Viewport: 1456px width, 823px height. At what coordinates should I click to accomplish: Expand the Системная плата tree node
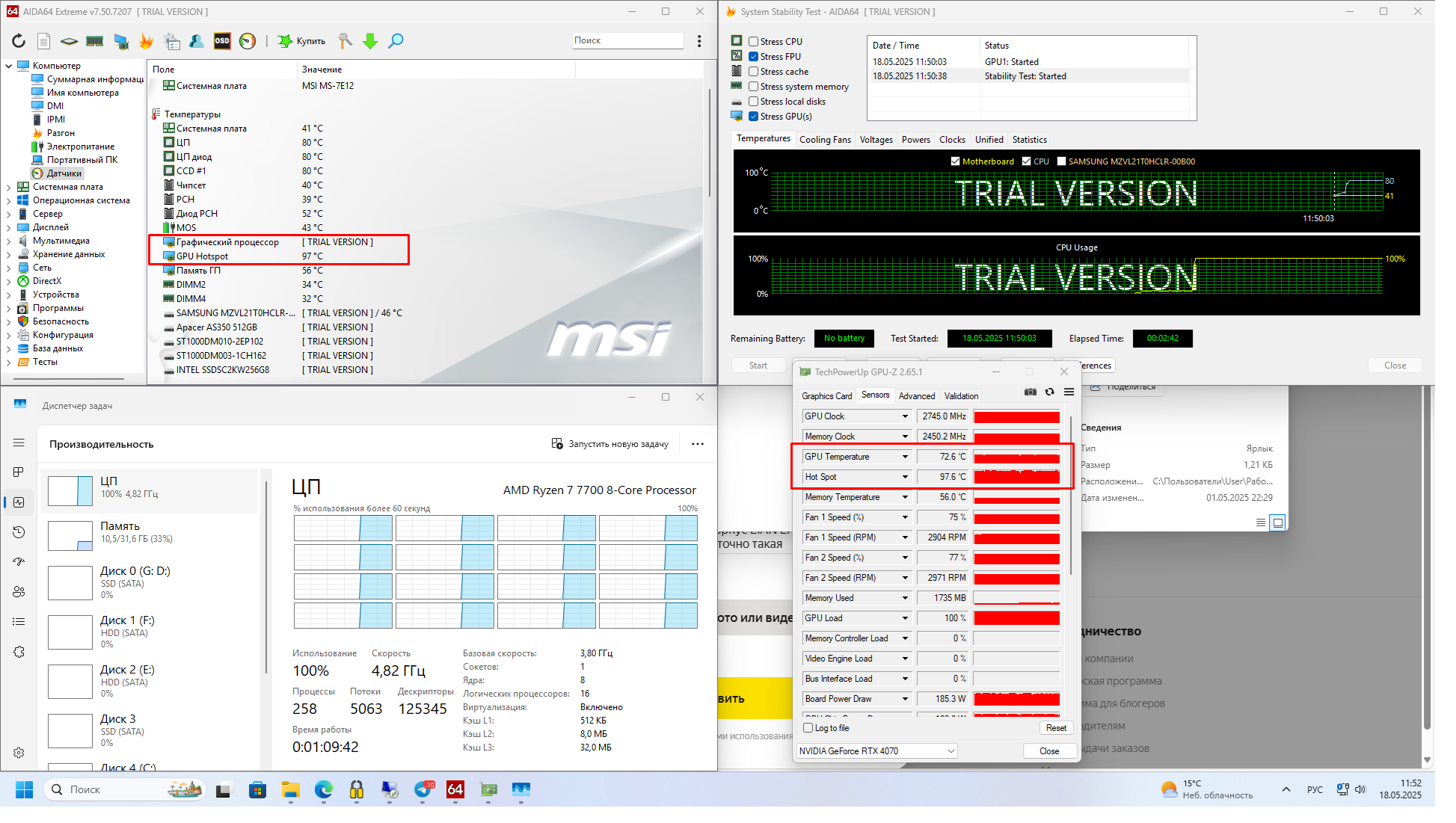click(8, 187)
